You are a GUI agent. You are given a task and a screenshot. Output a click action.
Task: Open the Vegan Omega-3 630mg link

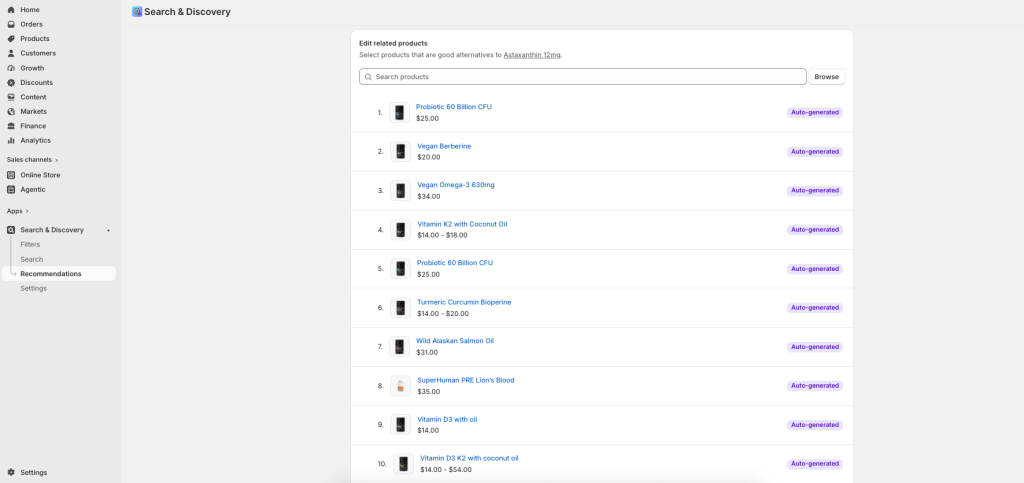pyautogui.click(x=456, y=185)
